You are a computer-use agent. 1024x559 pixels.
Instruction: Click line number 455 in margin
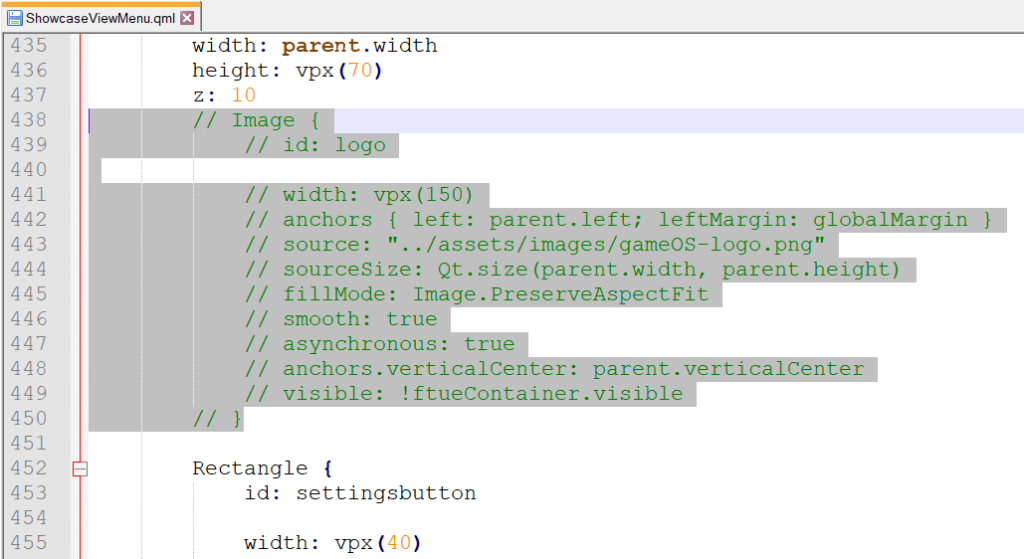click(29, 543)
